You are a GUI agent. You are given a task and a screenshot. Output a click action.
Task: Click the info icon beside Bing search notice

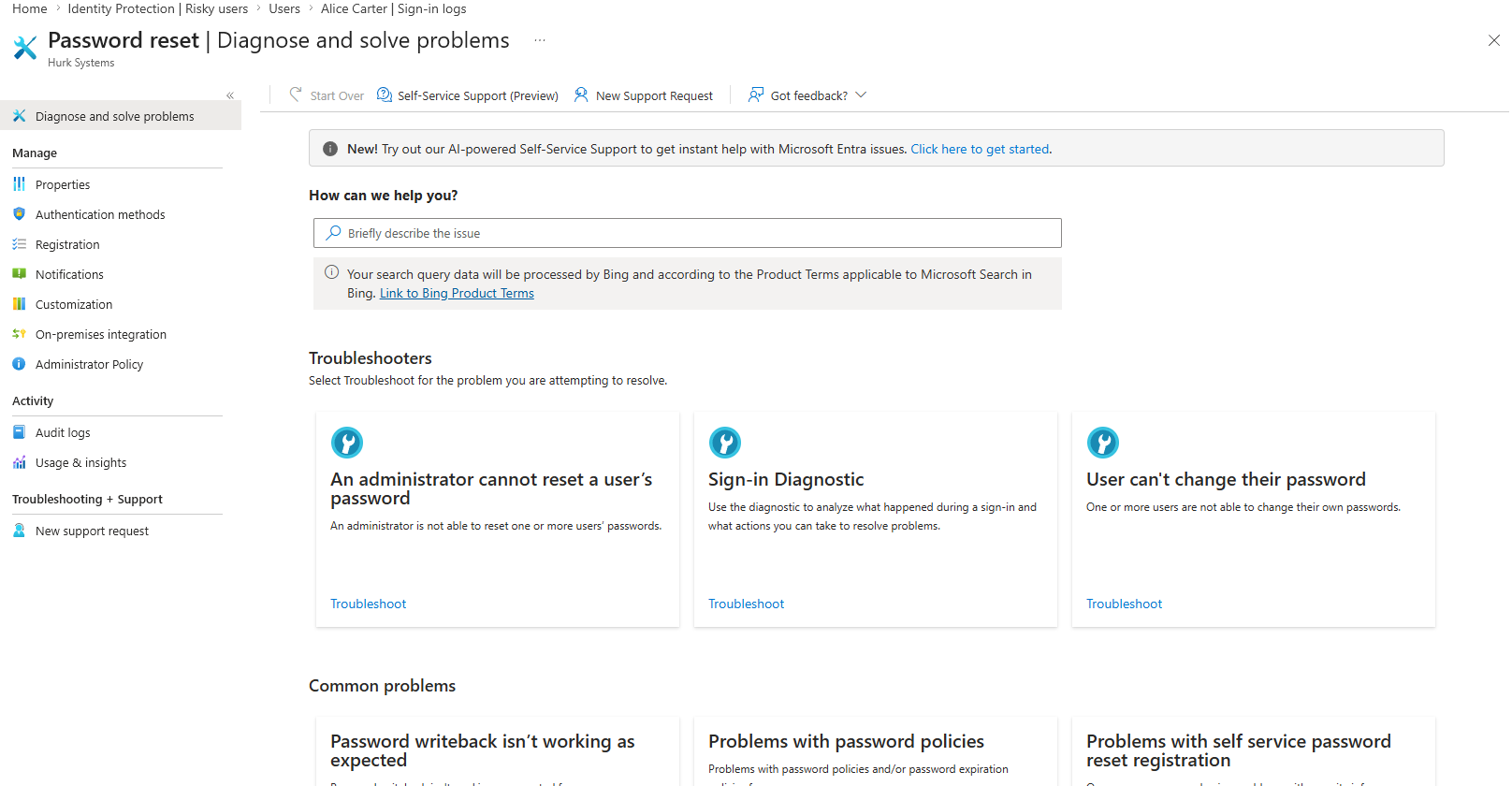pos(331,272)
